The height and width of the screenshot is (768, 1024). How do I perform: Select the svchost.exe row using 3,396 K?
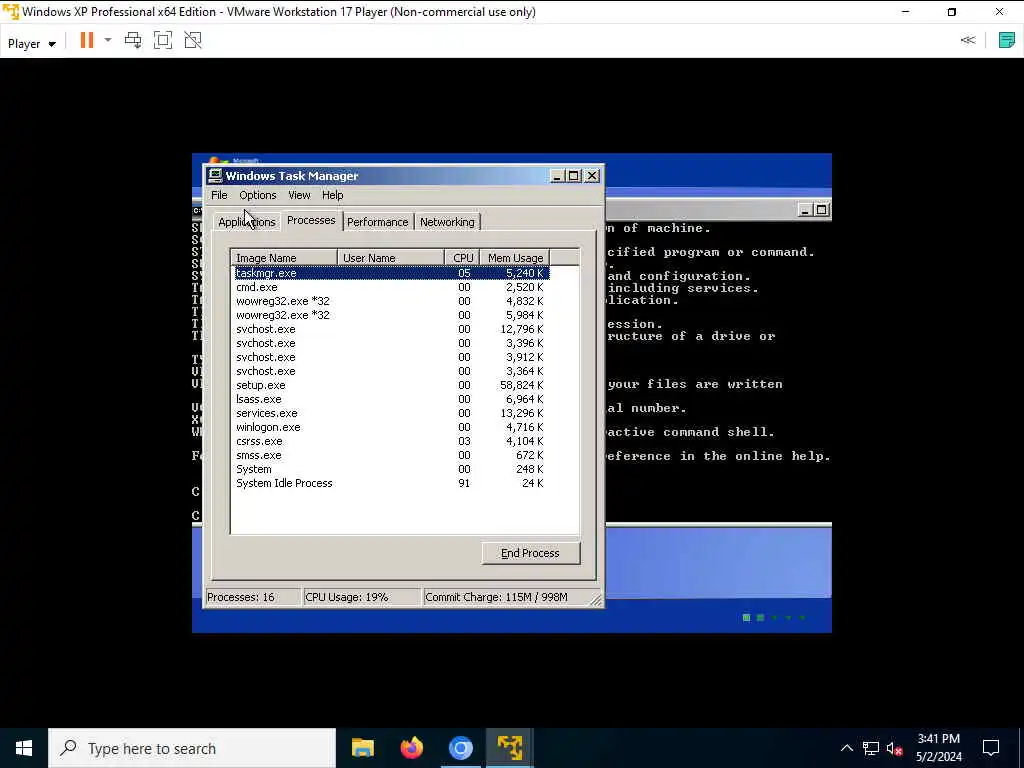tap(392, 344)
